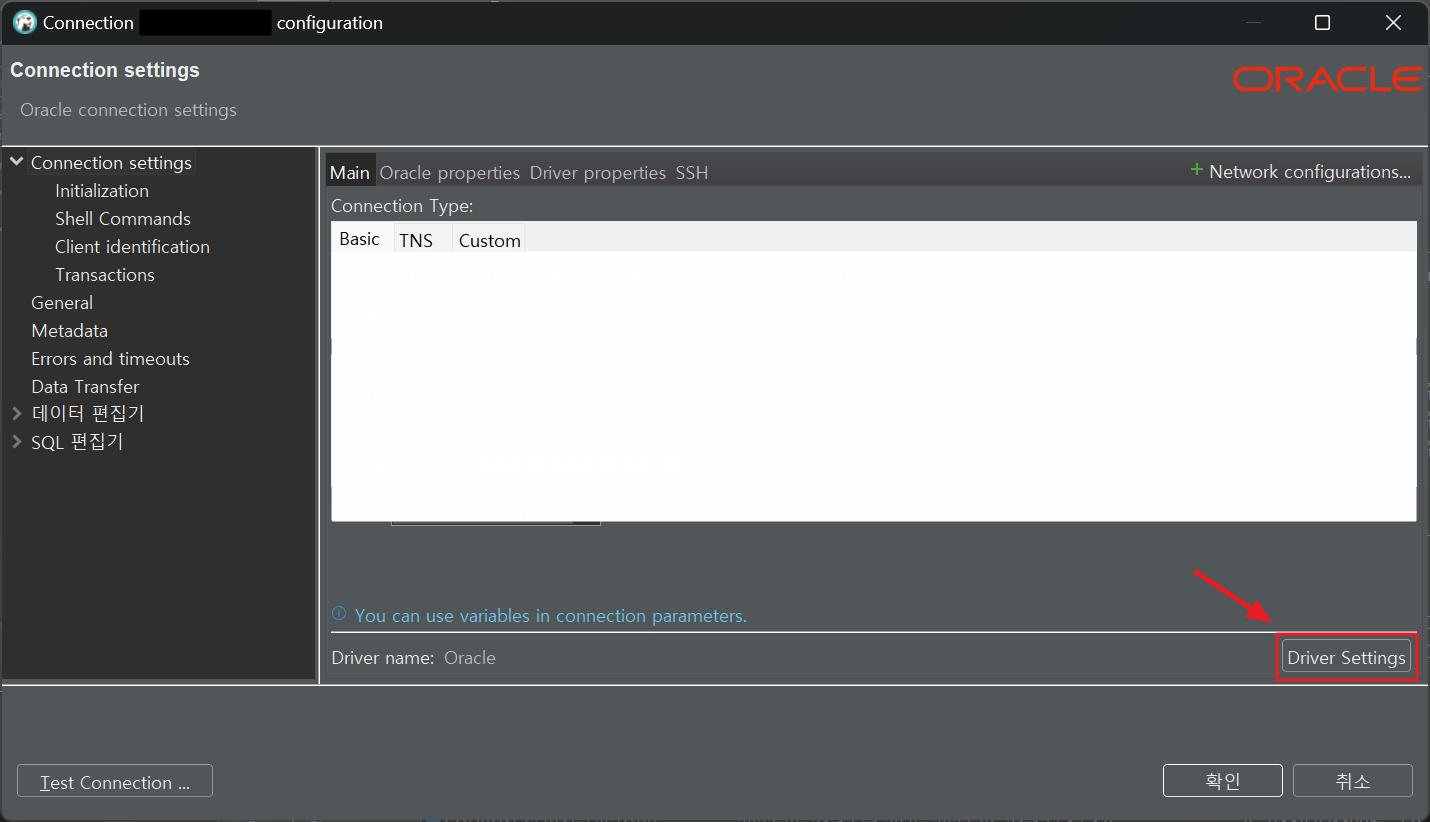Collapse the Connection settings tree node

click(x=17, y=162)
